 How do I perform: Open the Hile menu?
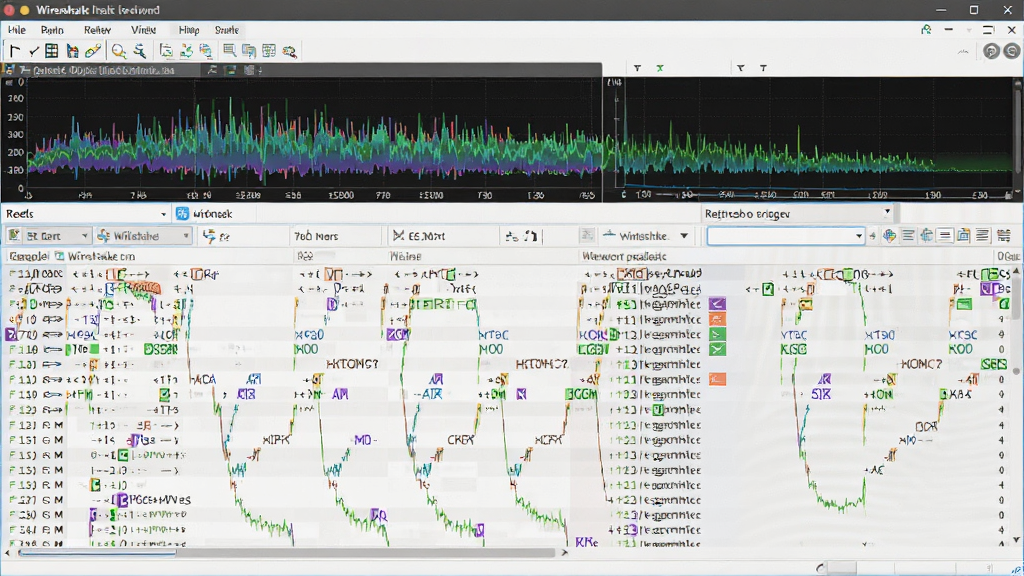click(x=17, y=30)
